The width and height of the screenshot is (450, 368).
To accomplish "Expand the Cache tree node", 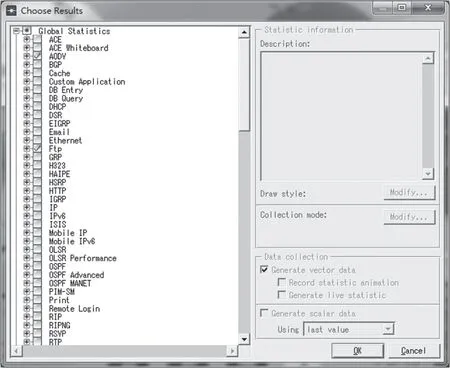I will (27, 73).
